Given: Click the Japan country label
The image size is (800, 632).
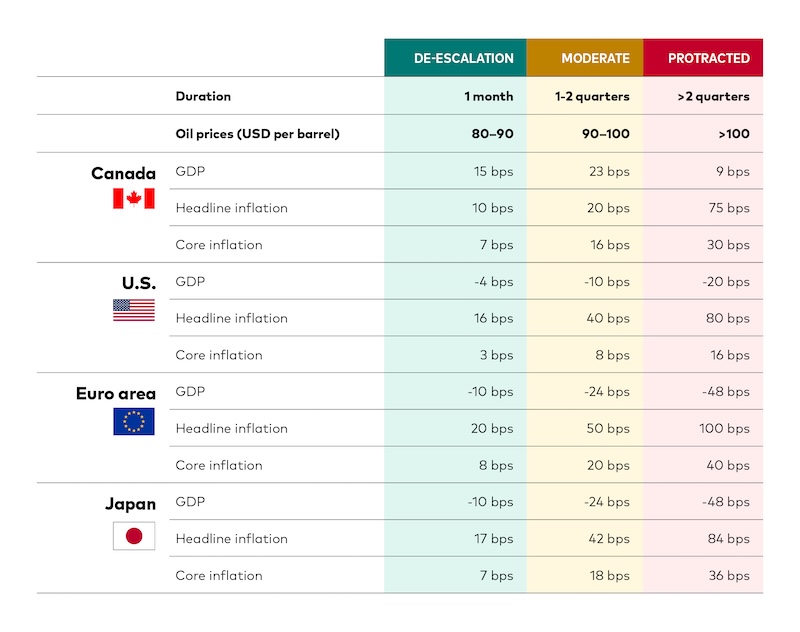Looking at the screenshot, I should [x=130, y=503].
